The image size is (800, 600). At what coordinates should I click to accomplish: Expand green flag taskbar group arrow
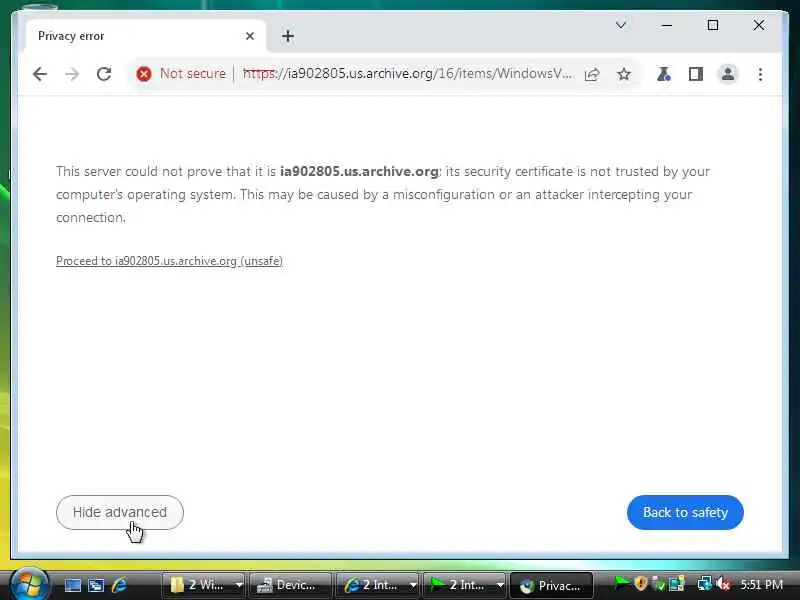coord(500,585)
